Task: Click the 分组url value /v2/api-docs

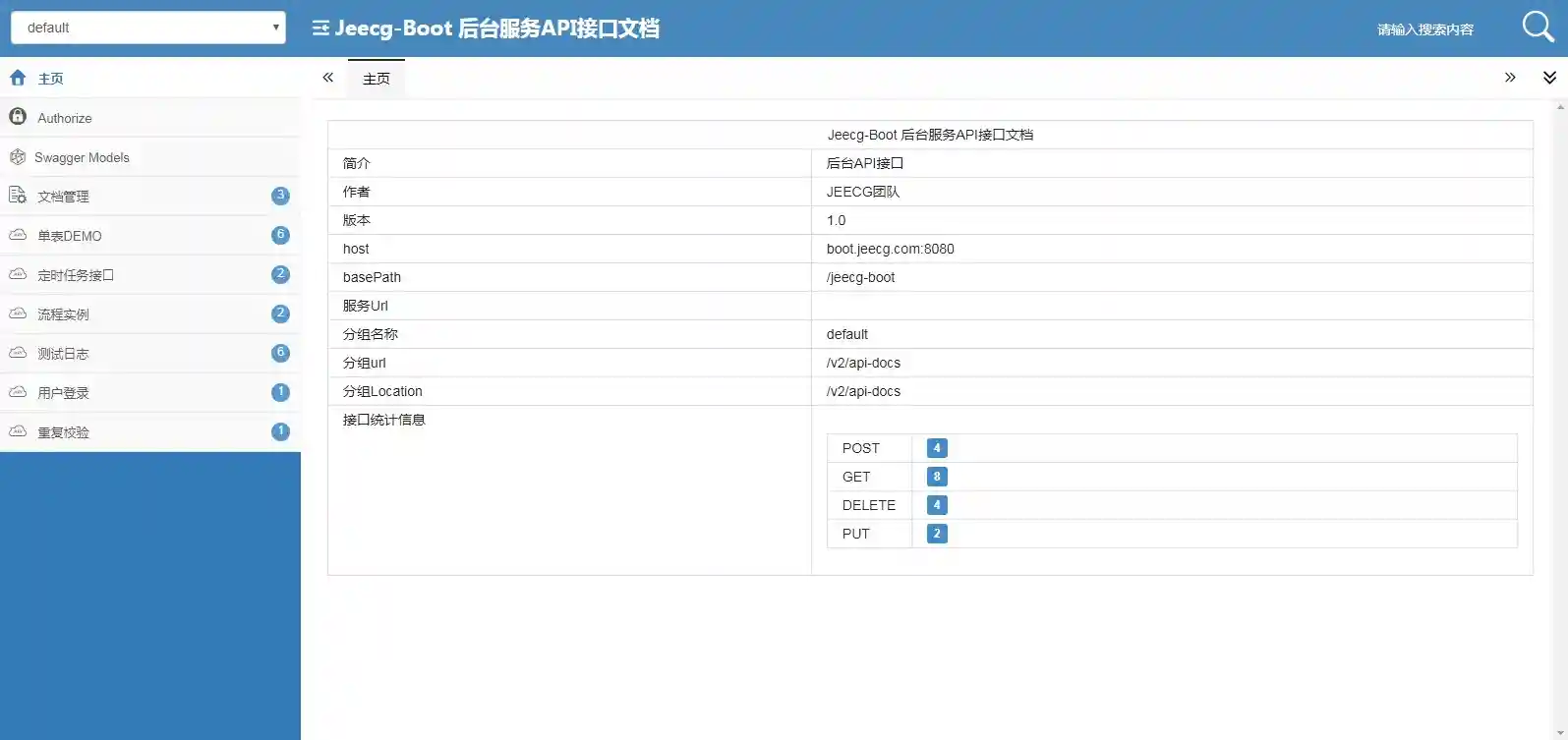Action: click(864, 363)
